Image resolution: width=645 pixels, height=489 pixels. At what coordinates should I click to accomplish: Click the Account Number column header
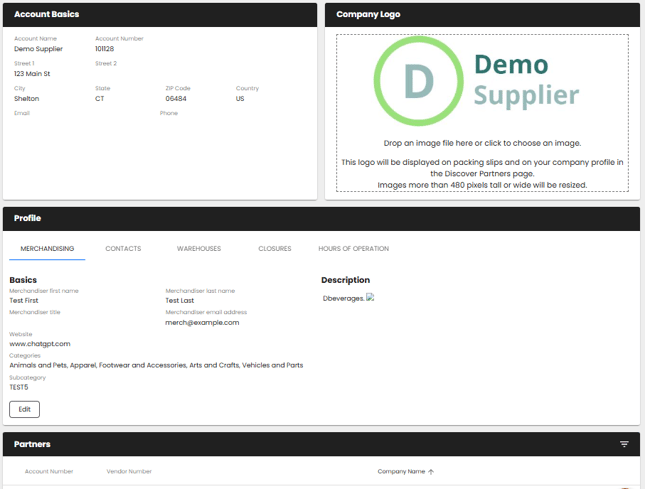click(49, 471)
